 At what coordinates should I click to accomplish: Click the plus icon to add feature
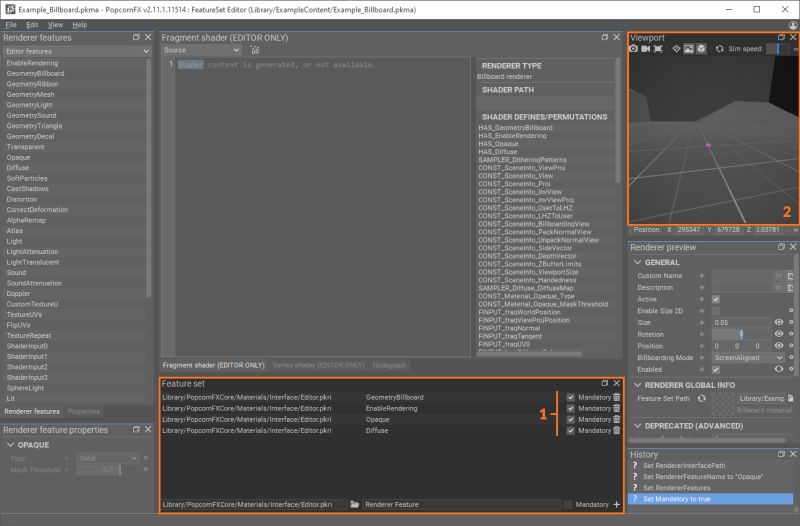[x=616, y=504]
